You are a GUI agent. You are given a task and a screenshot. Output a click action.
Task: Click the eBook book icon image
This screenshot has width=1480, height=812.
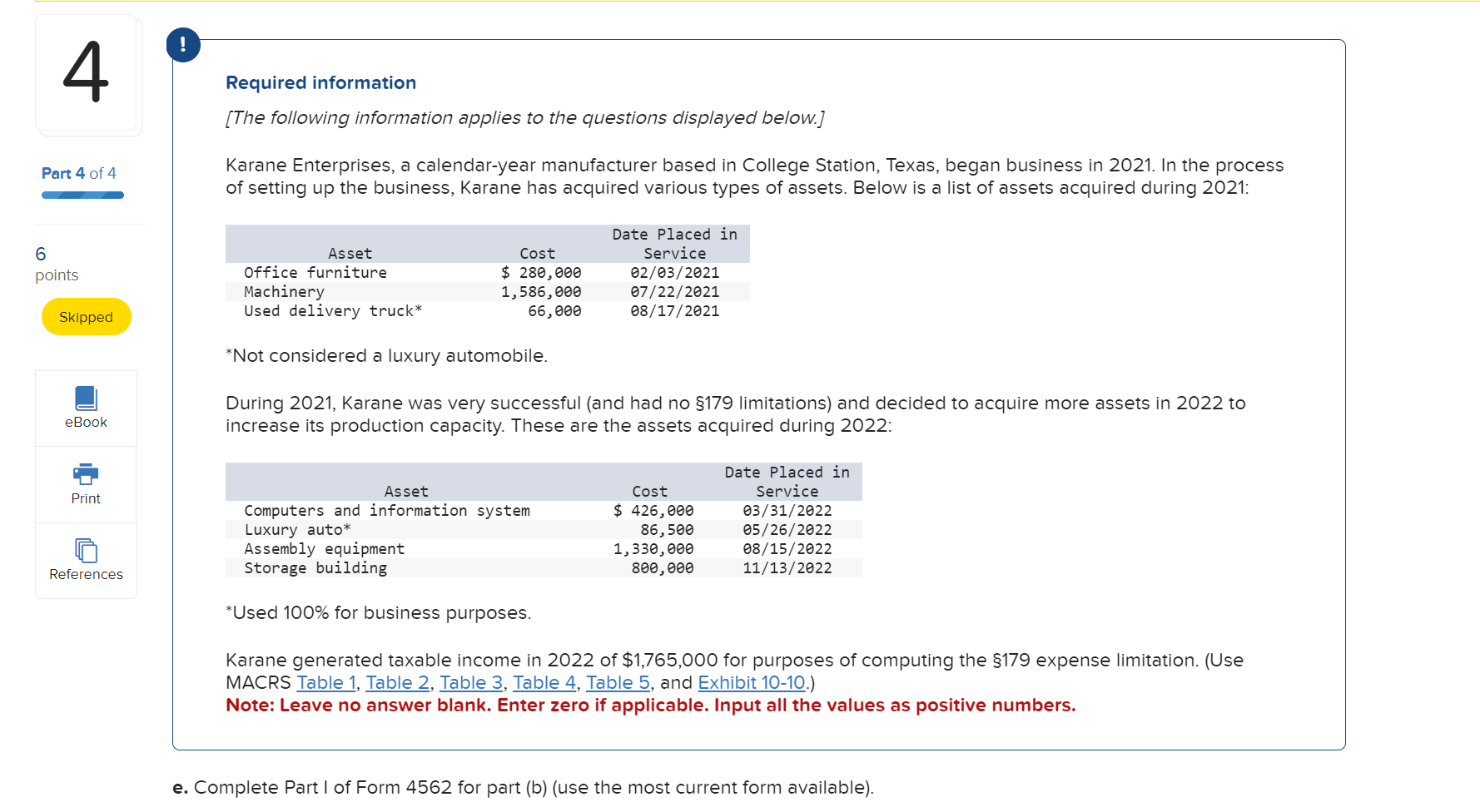point(86,398)
